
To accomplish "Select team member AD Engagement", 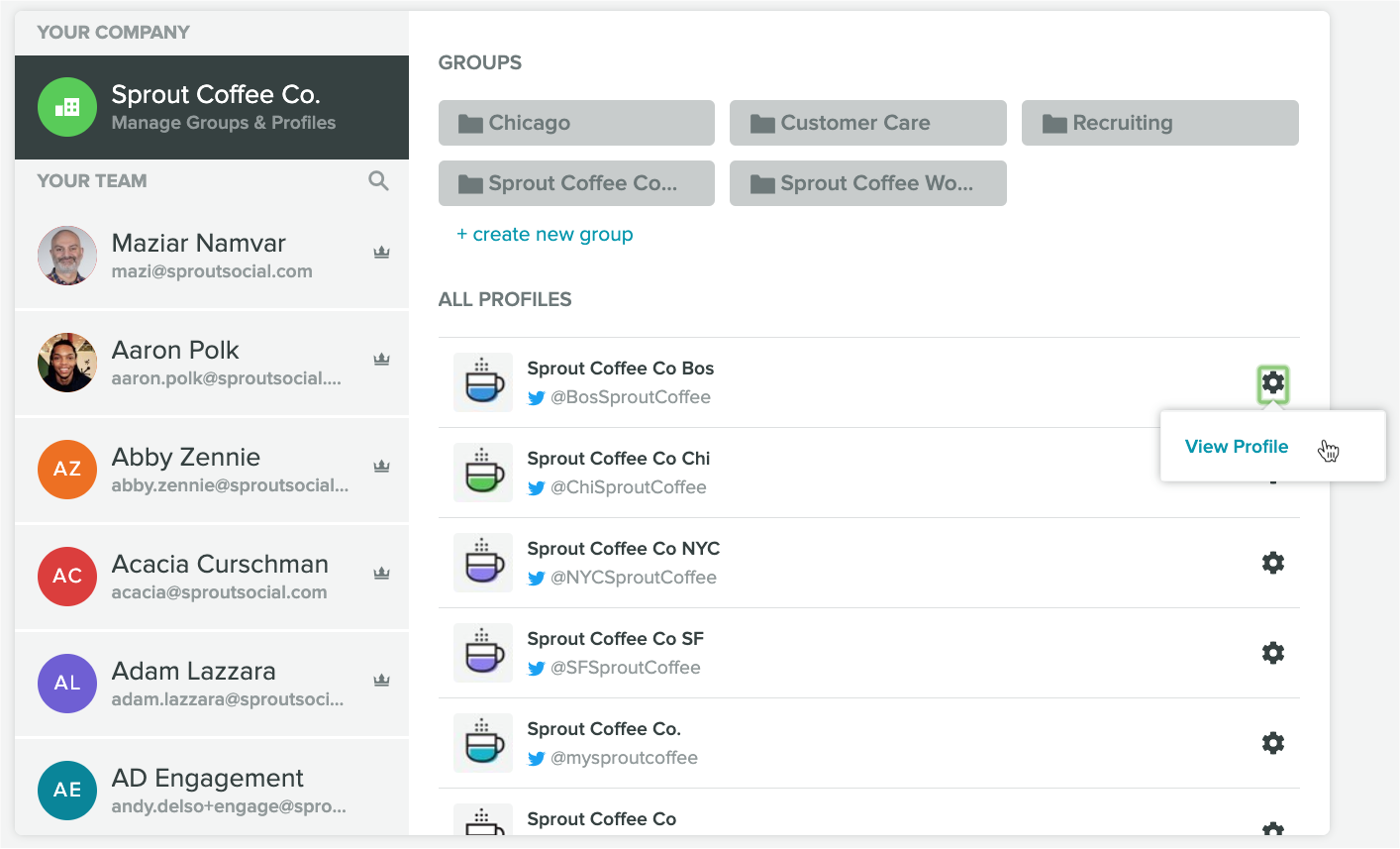I will (212, 789).
